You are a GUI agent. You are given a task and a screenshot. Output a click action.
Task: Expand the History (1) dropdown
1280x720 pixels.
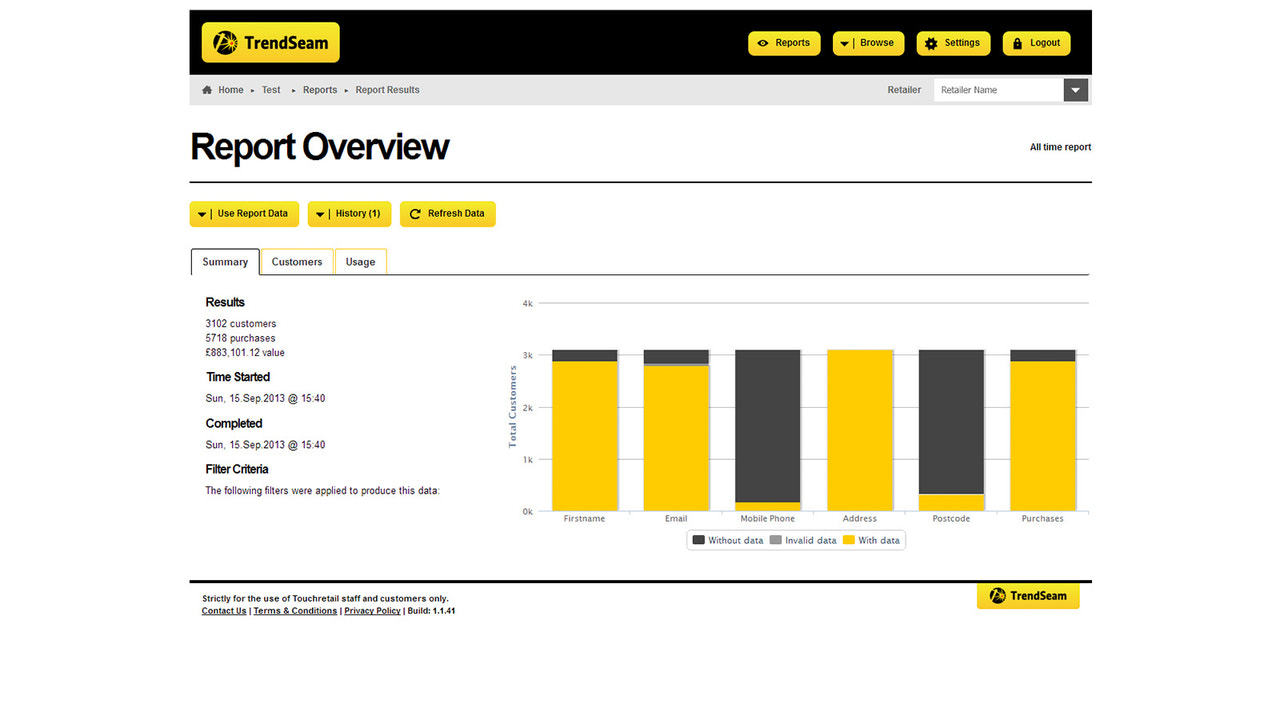[319, 213]
